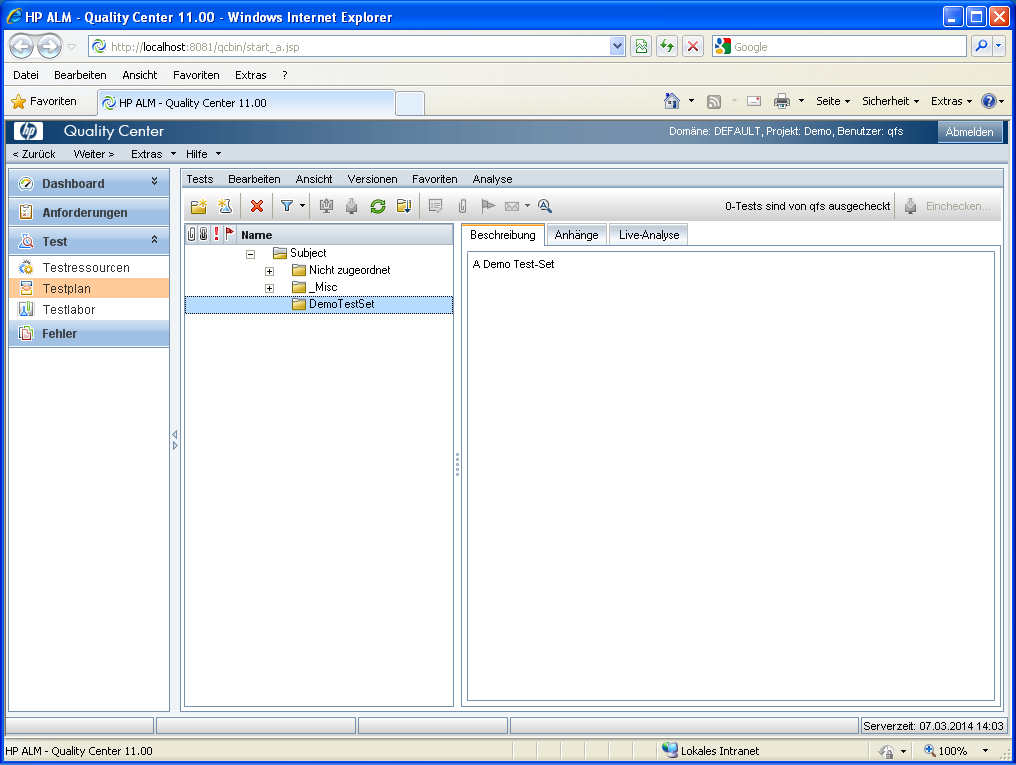Open the address bar history dropdown
This screenshot has height=765, width=1016.
[617, 47]
